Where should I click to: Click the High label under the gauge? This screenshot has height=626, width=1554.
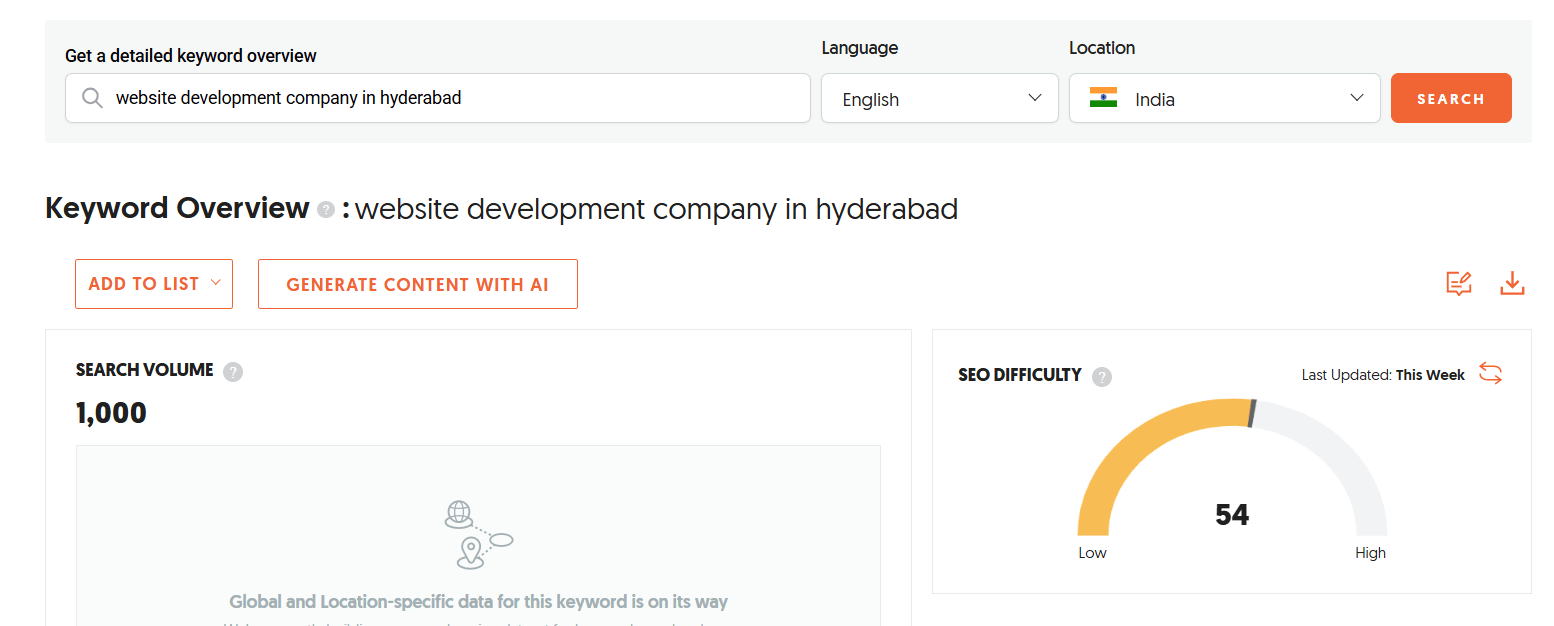[x=1371, y=553]
